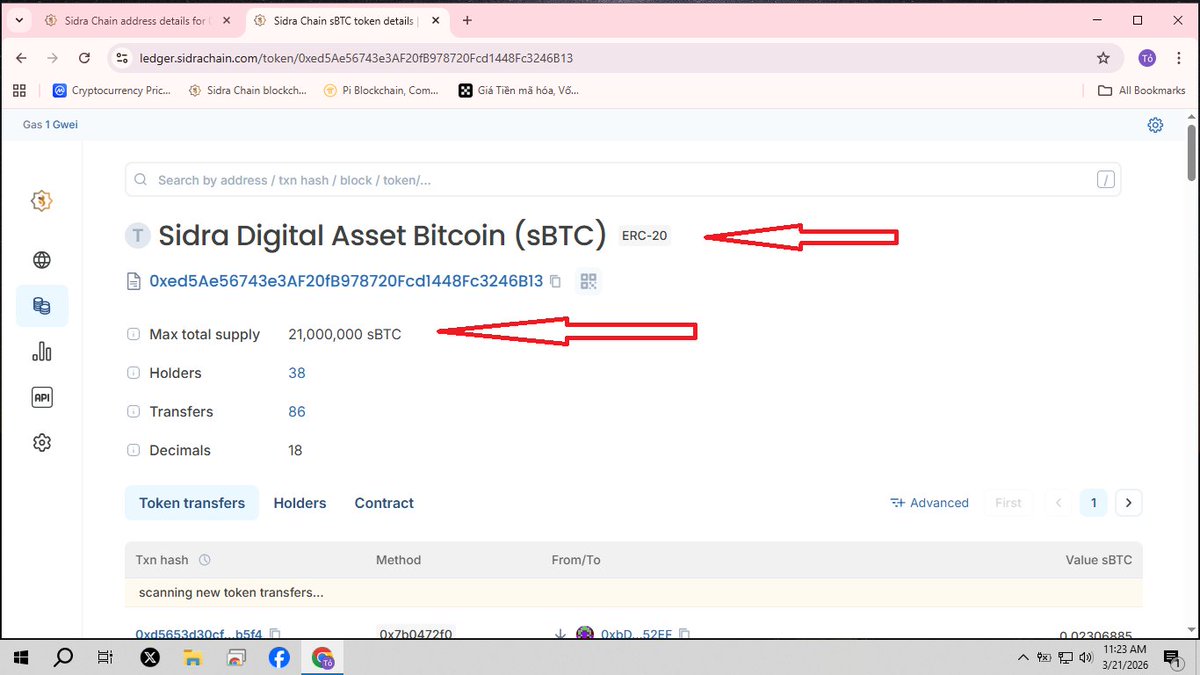This screenshot has width=1200, height=675.
Task: Open the API sidebar icon
Action: [42, 397]
